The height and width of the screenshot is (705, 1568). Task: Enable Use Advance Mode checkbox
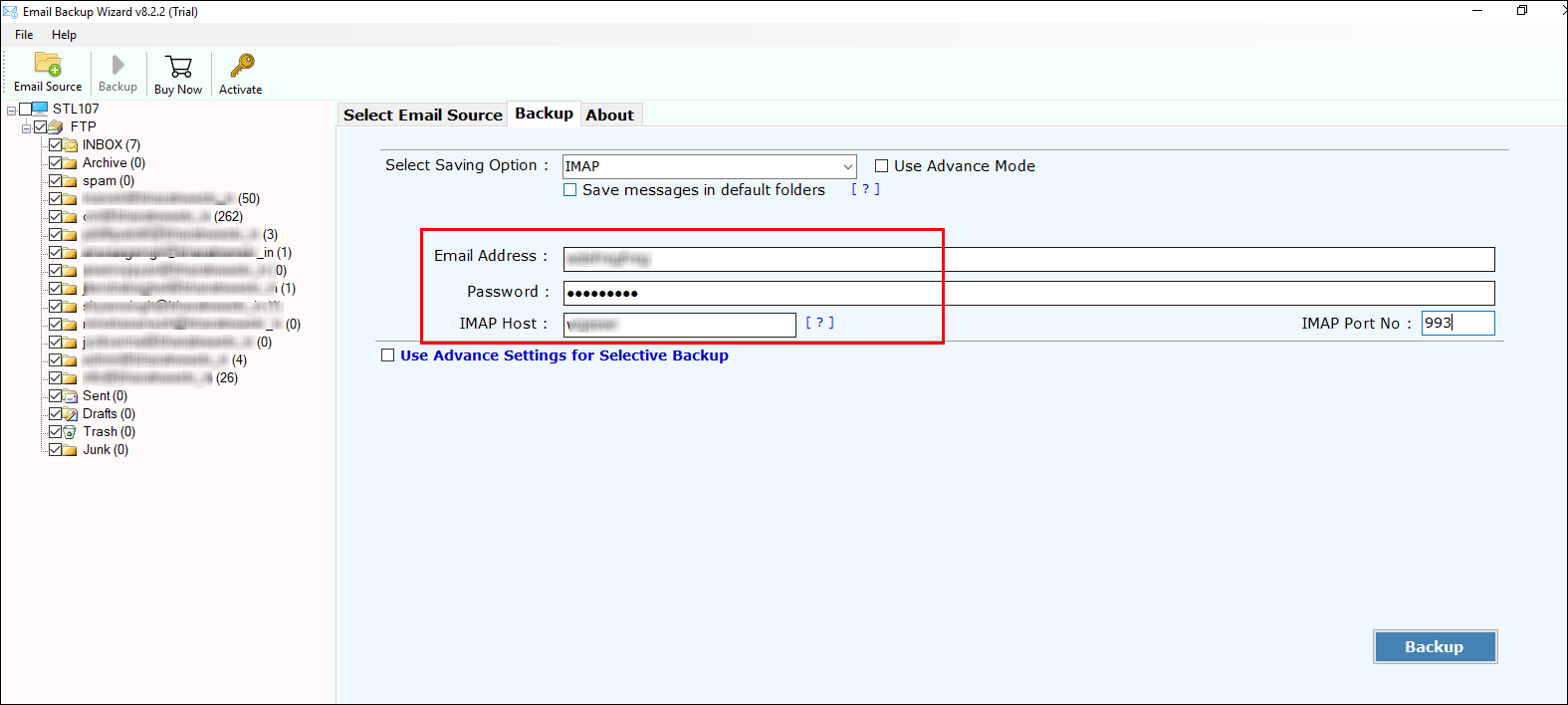pyautogui.click(x=881, y=166)
